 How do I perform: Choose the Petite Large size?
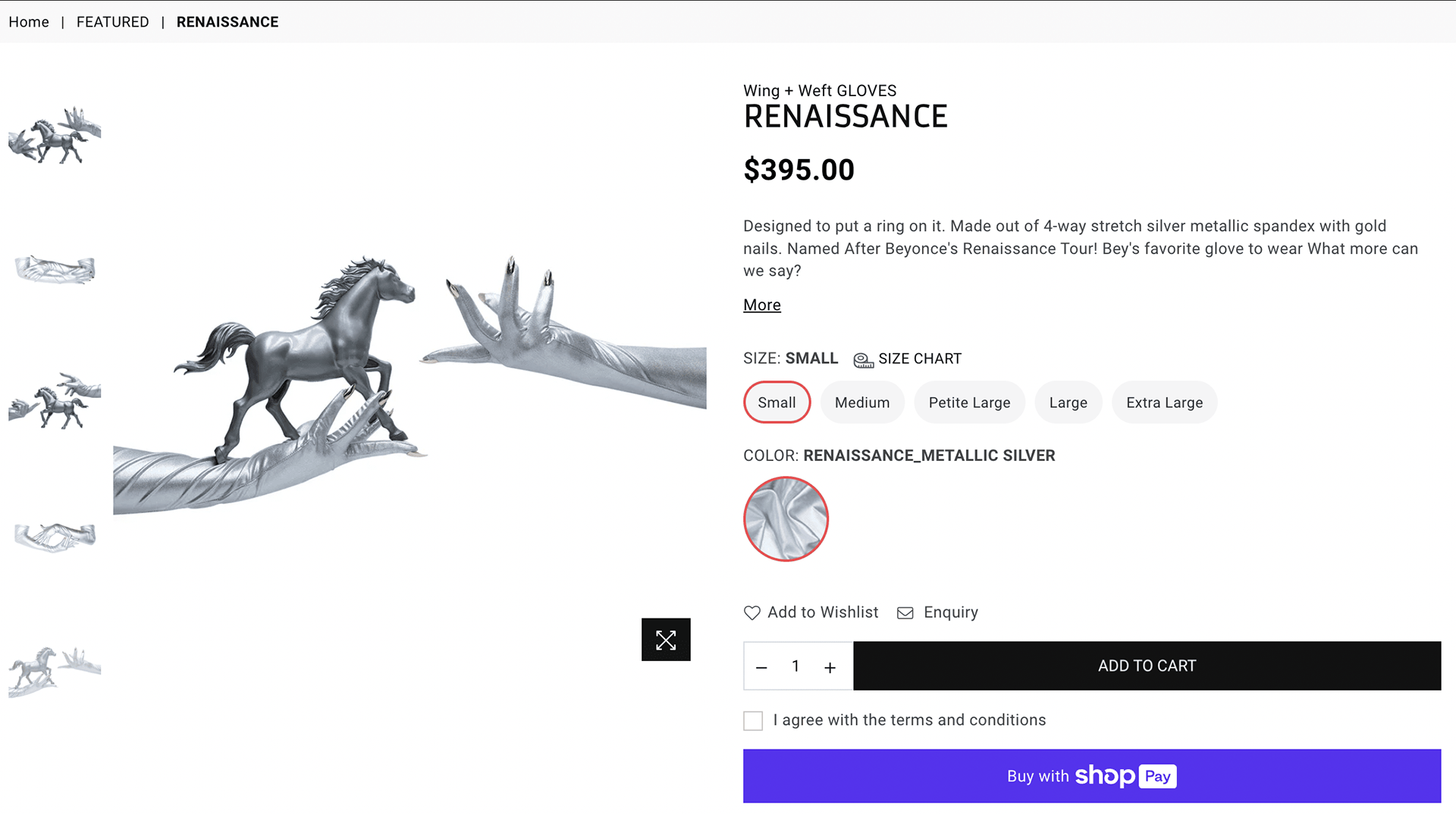(x=969, y=402)
